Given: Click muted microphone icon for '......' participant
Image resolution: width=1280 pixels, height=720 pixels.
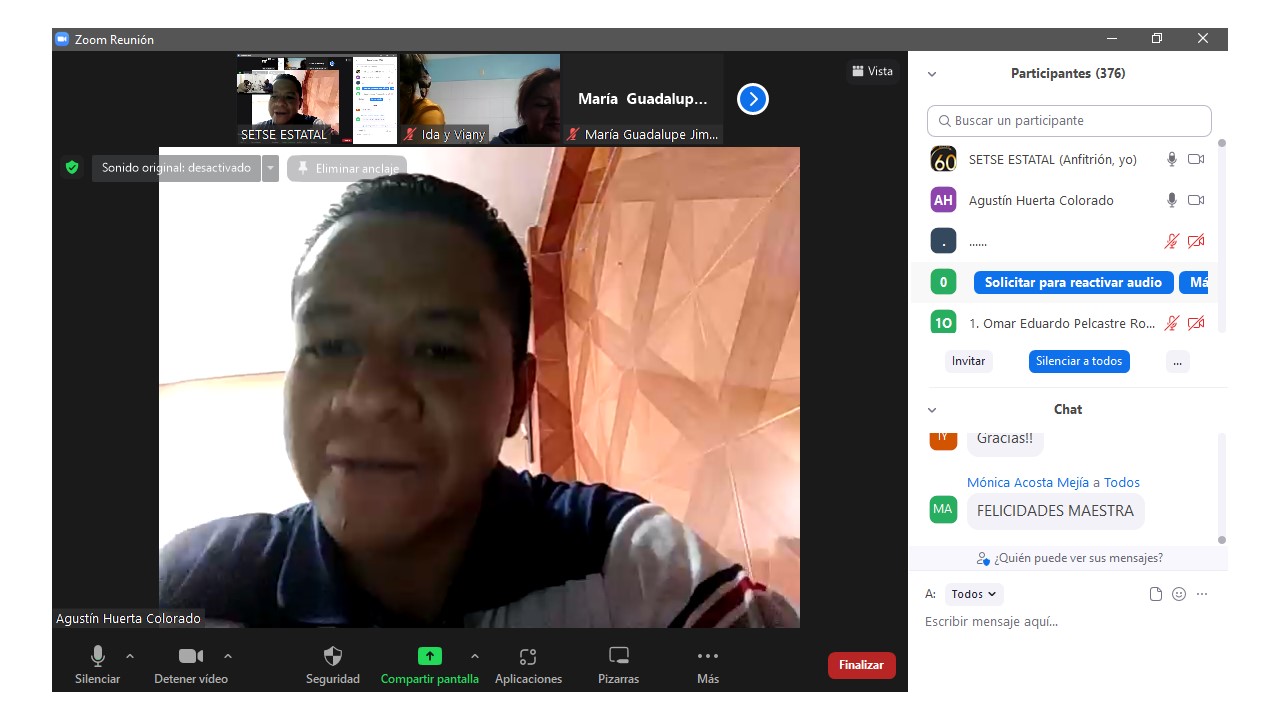Looking at the screenshot, I should [x=1171, y=241].
